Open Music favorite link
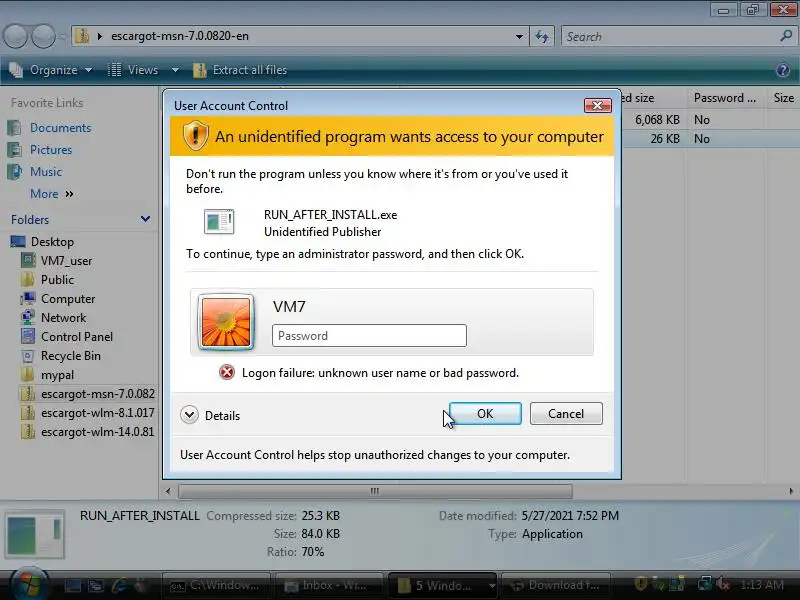The height and width of the screenshot is (600, 800). click(45, 171)
